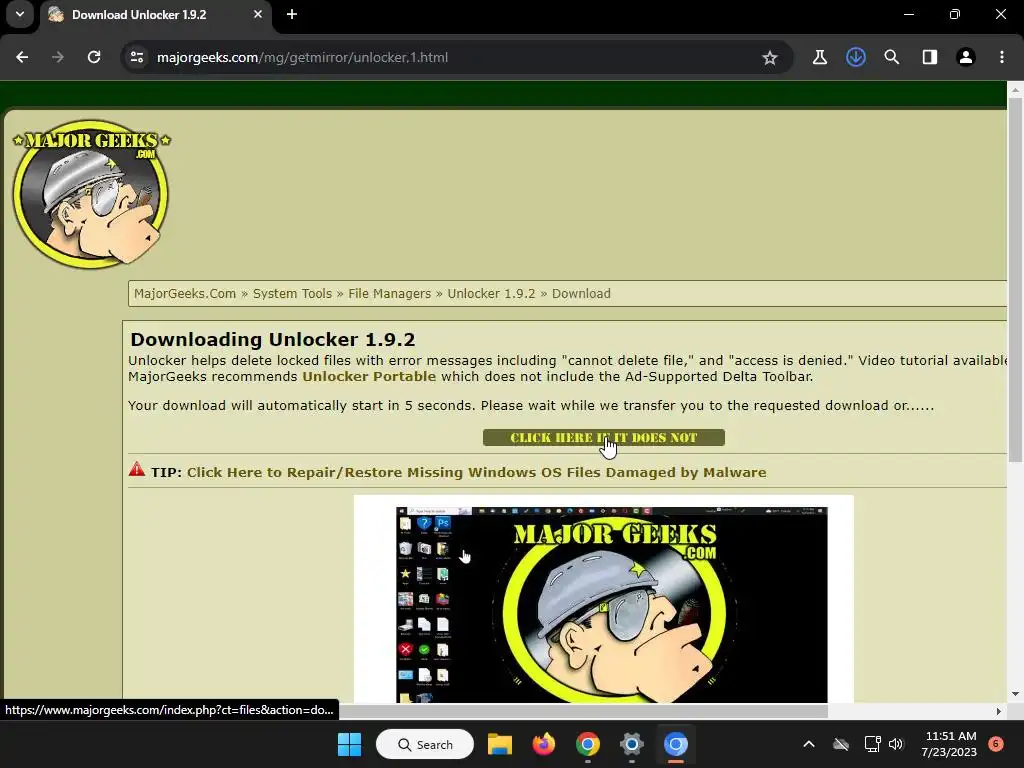View site information icon in address bar
The width and height of the screenshot is (1024, 768).
click(136, 57)
